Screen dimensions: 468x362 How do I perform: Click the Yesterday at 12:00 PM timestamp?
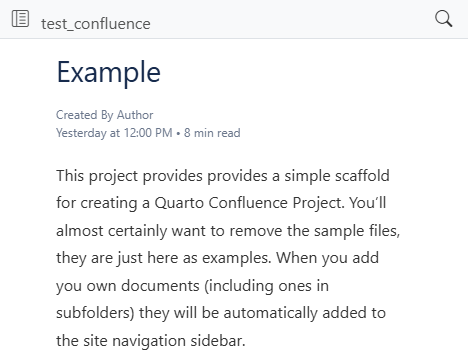pos(114,133)
